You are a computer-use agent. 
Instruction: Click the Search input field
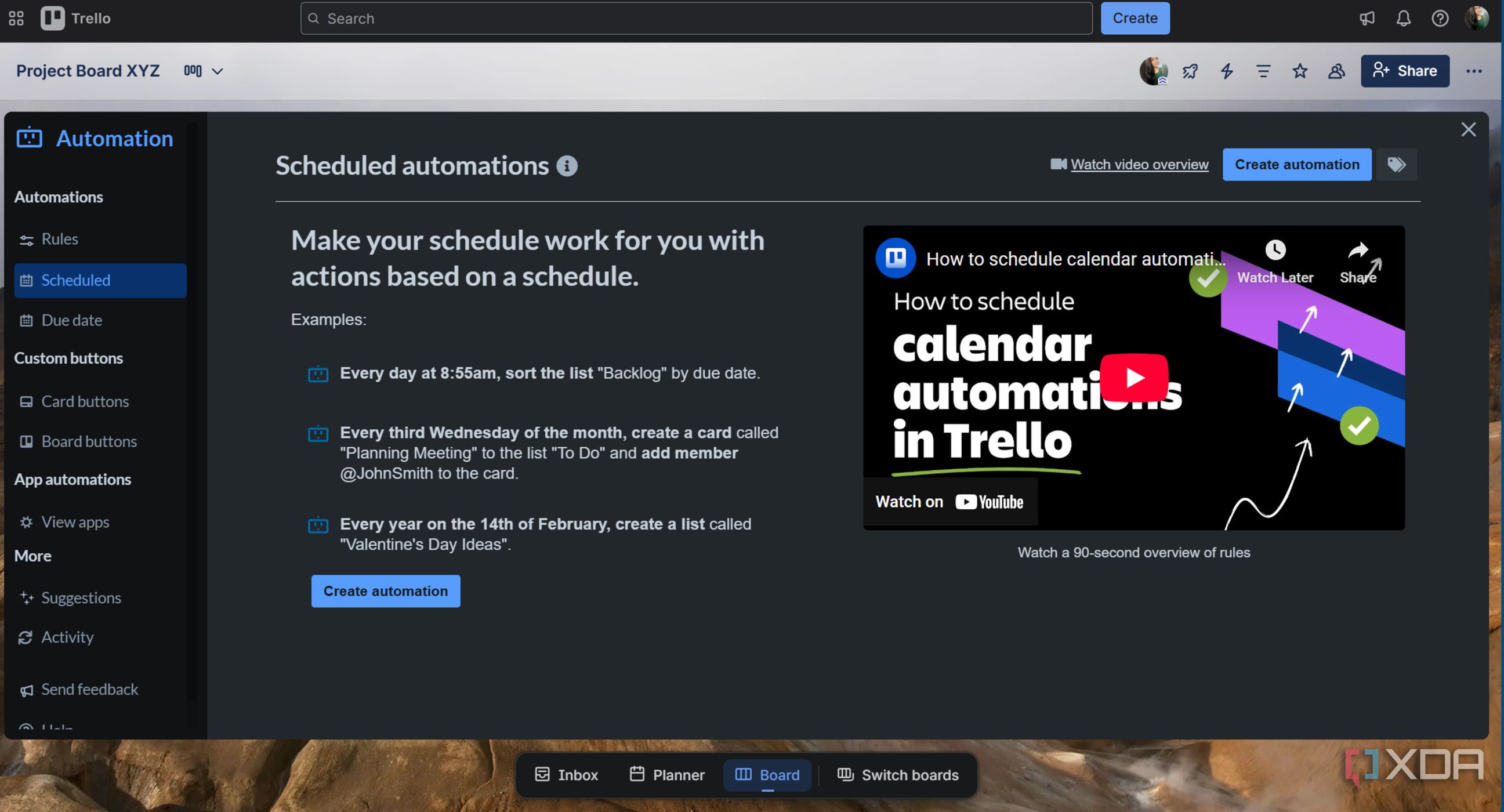tap(696, 19)
